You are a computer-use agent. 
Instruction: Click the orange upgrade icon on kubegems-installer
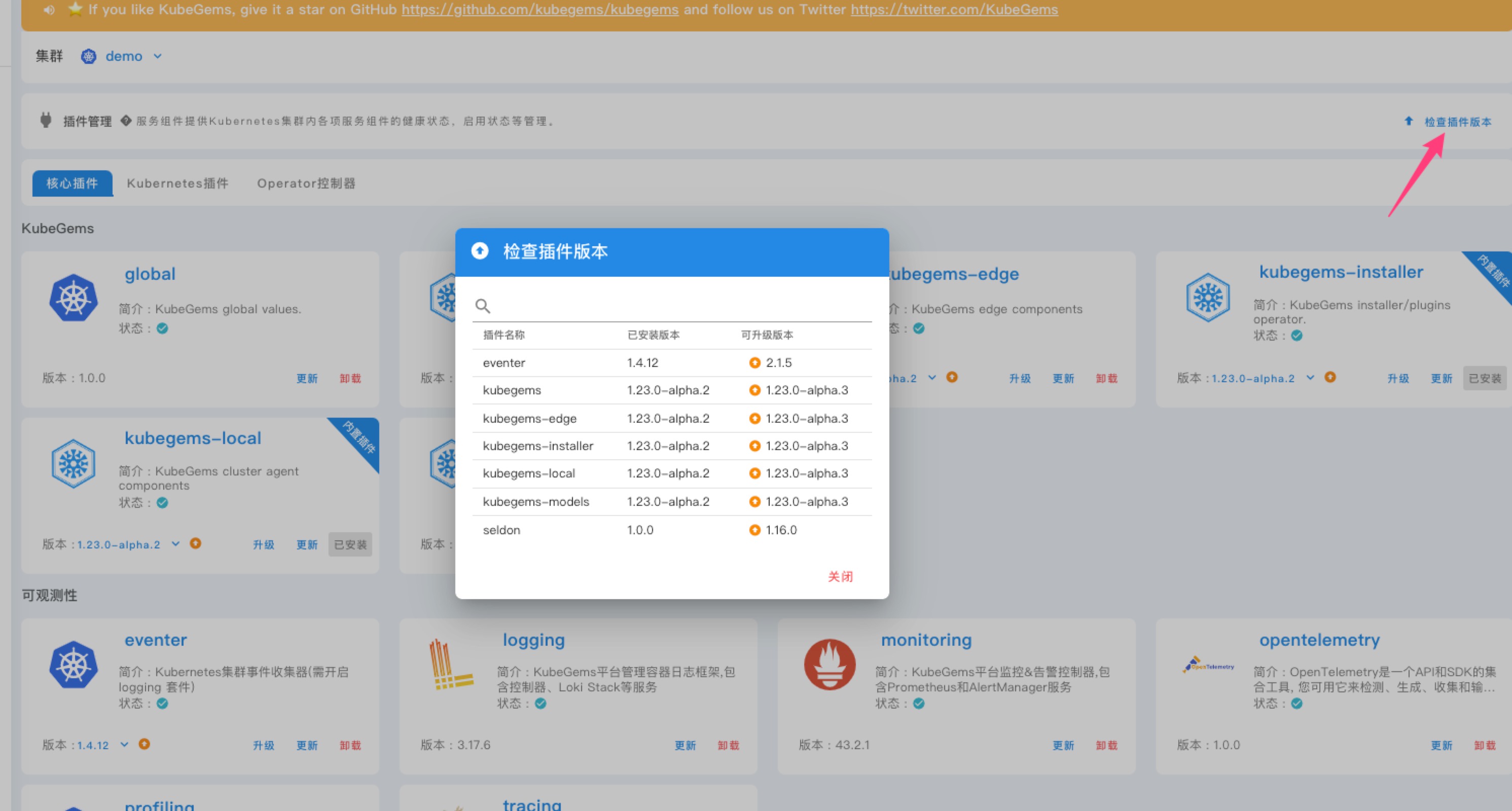pyautogui.click(x=1330, y=377)
